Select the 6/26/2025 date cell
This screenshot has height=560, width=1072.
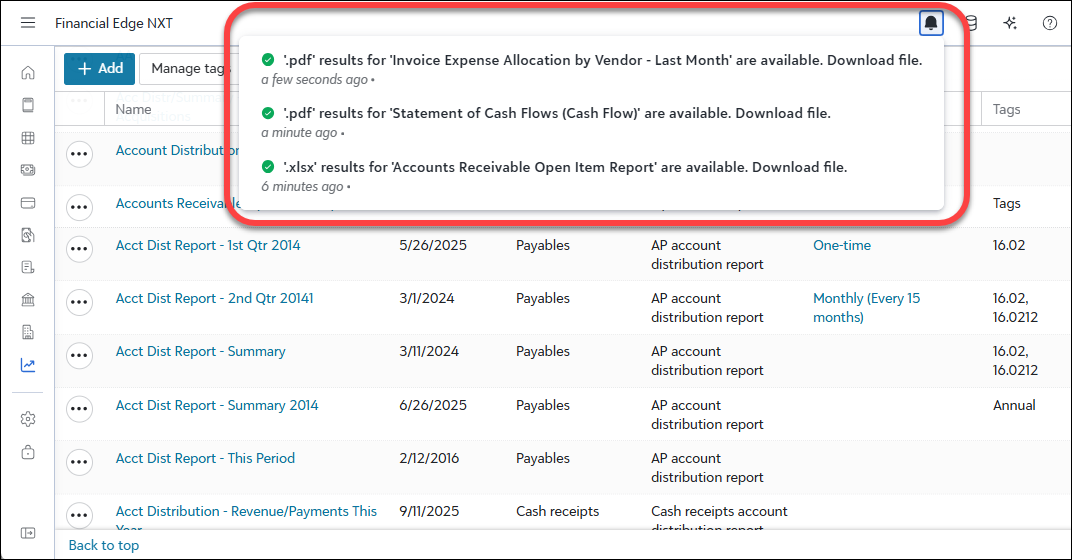click(x=433, y=405)
